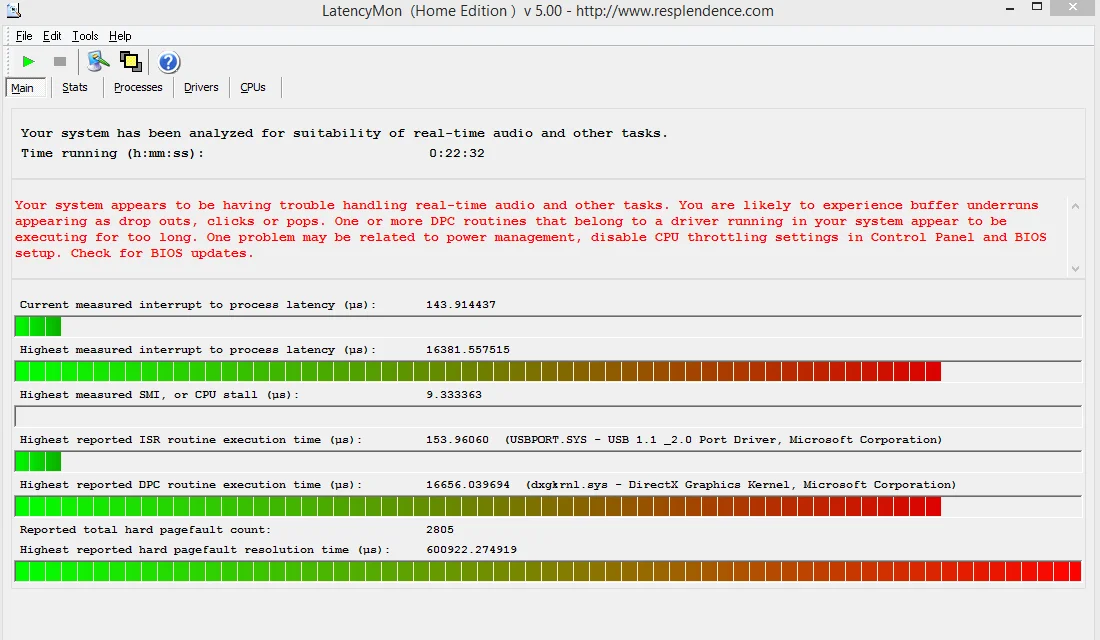Click the empty SMI or CPU stall bar
Viewport: 1100px width, 640px height.
[548, 416]
